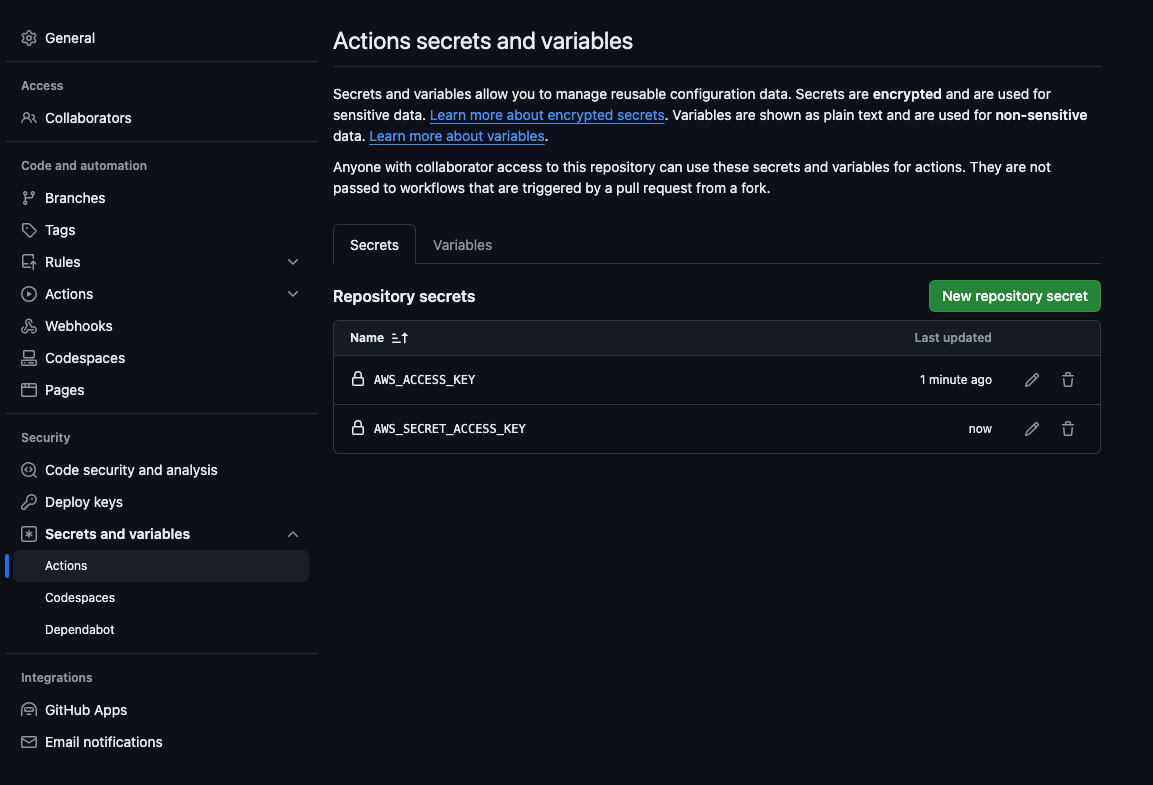The height and width of the screenshot is (785, 1153).
Task: Click the lock icon beside AWS_SECRET_ACCESS_KEY
Action: point(357,428)
